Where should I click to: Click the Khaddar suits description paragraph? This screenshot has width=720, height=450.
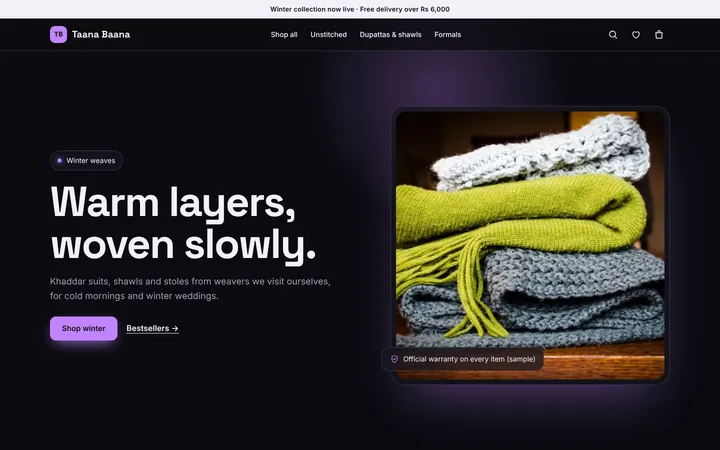[x=190, y=288]
